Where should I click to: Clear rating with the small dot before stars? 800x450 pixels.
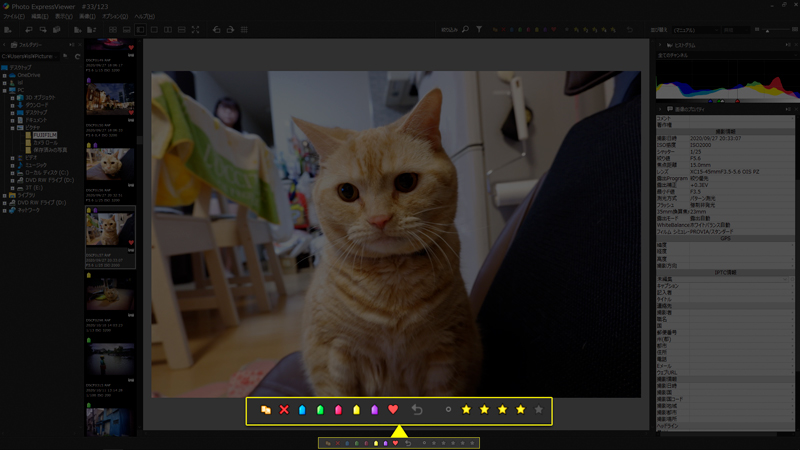click(448, 410)
